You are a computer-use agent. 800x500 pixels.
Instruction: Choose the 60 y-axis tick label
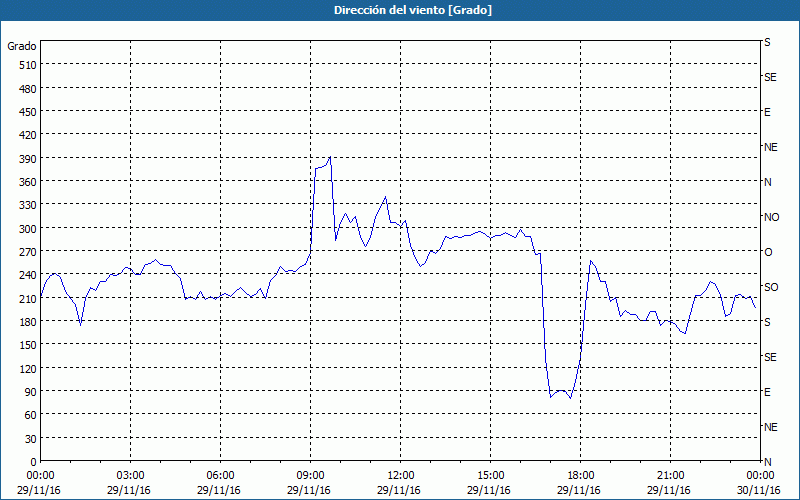(x=31, y=415)
